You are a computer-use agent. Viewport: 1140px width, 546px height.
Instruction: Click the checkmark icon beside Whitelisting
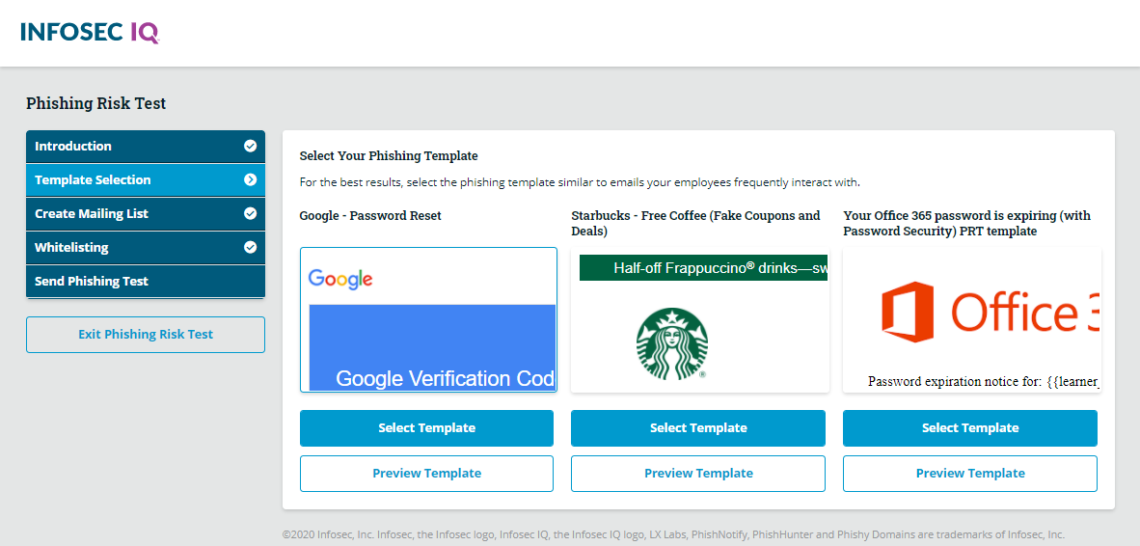point(250,248)
